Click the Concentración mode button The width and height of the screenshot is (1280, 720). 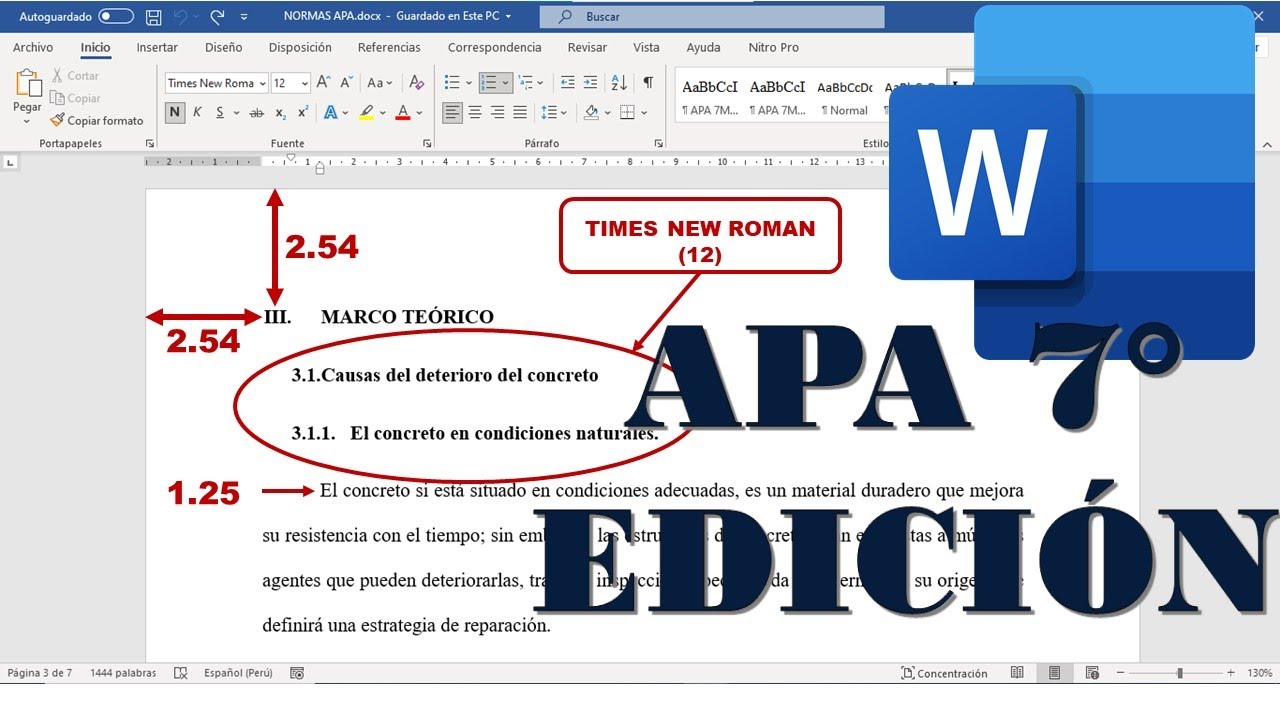click(943, 673)
